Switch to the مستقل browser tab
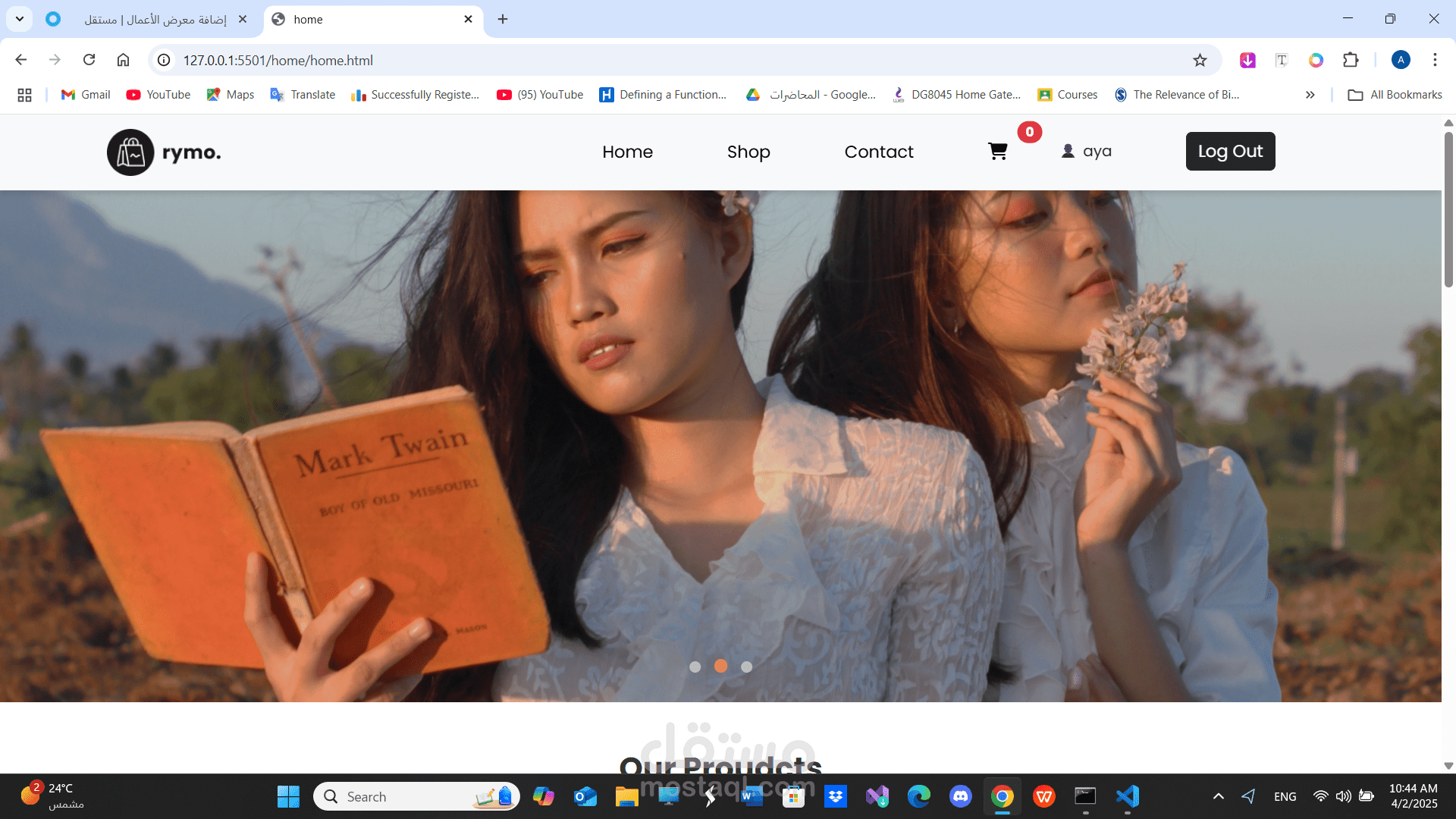Screen dimensions: 1456x819 155,20
